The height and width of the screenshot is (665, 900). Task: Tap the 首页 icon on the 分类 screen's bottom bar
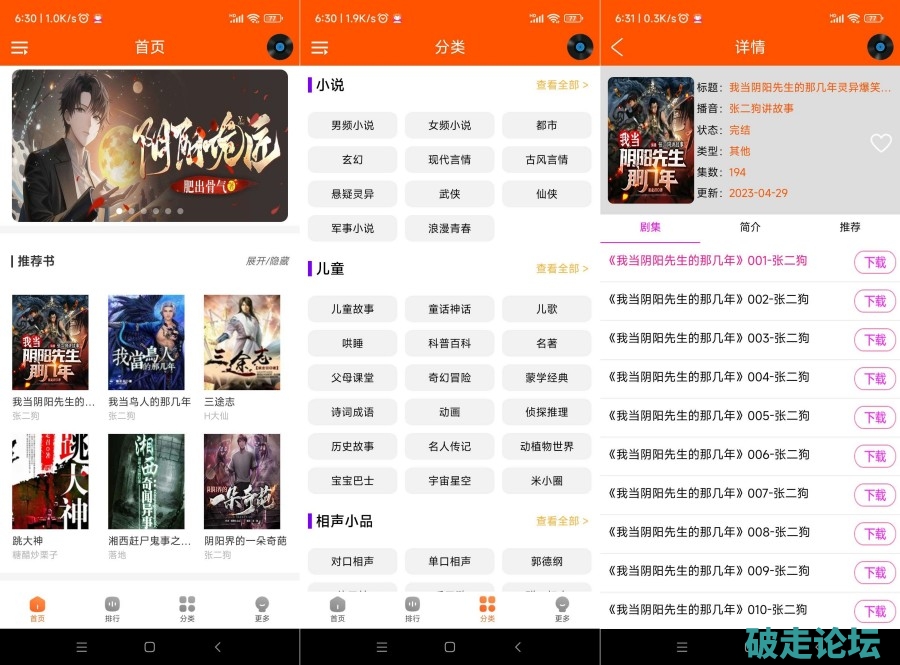click(x=337, y=609)
